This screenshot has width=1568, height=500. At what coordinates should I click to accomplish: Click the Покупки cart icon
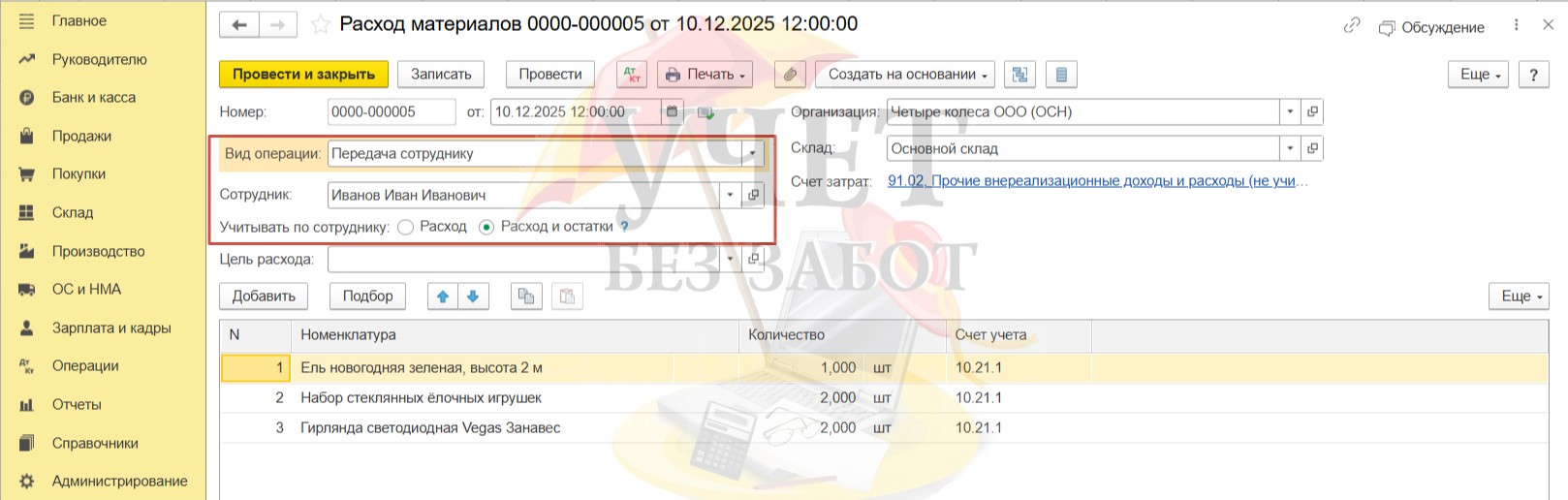tap(27, 174)
